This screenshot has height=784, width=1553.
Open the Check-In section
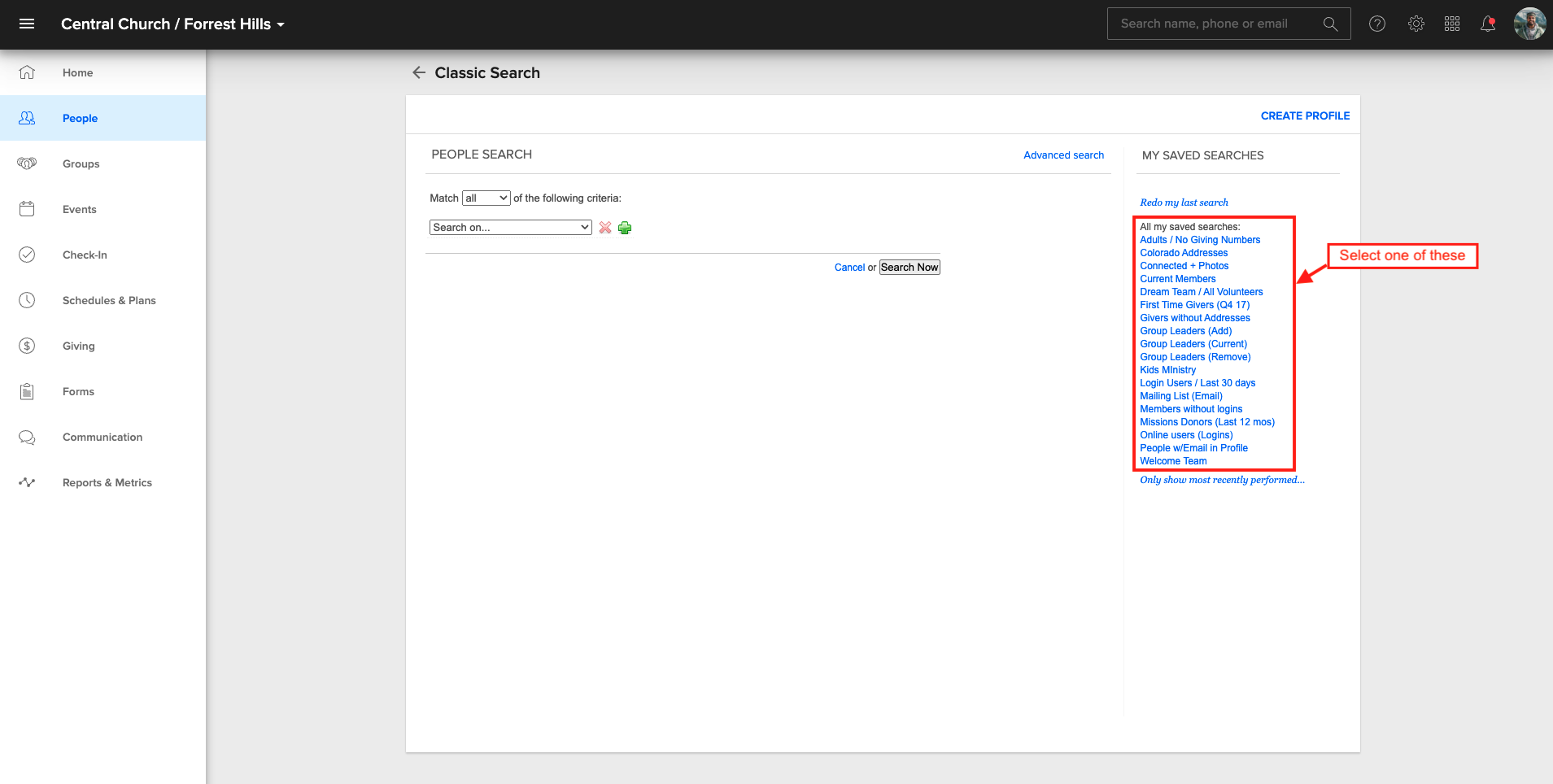pyautogui.click(x=85, y=255)
